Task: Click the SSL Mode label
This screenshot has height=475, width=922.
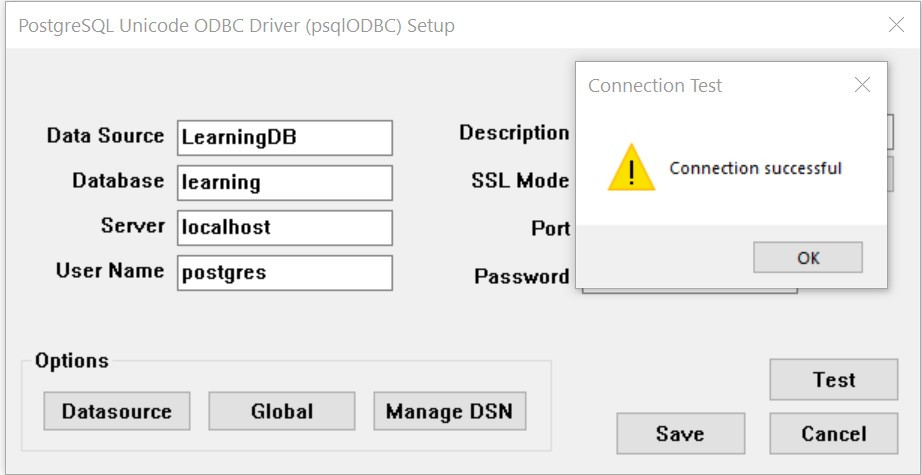Action: coord(520,180)
